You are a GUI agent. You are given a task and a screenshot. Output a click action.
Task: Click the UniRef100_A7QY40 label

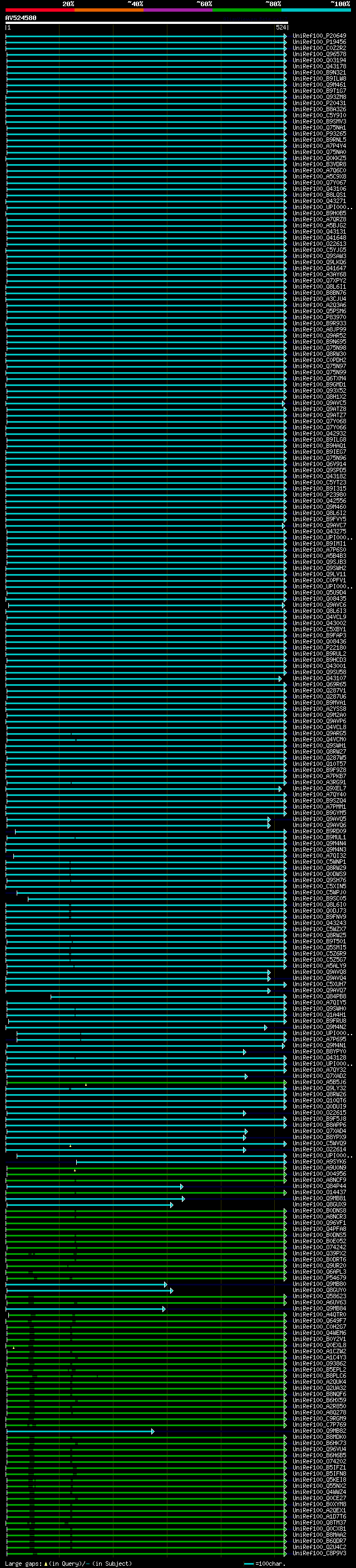pos(319,795)
